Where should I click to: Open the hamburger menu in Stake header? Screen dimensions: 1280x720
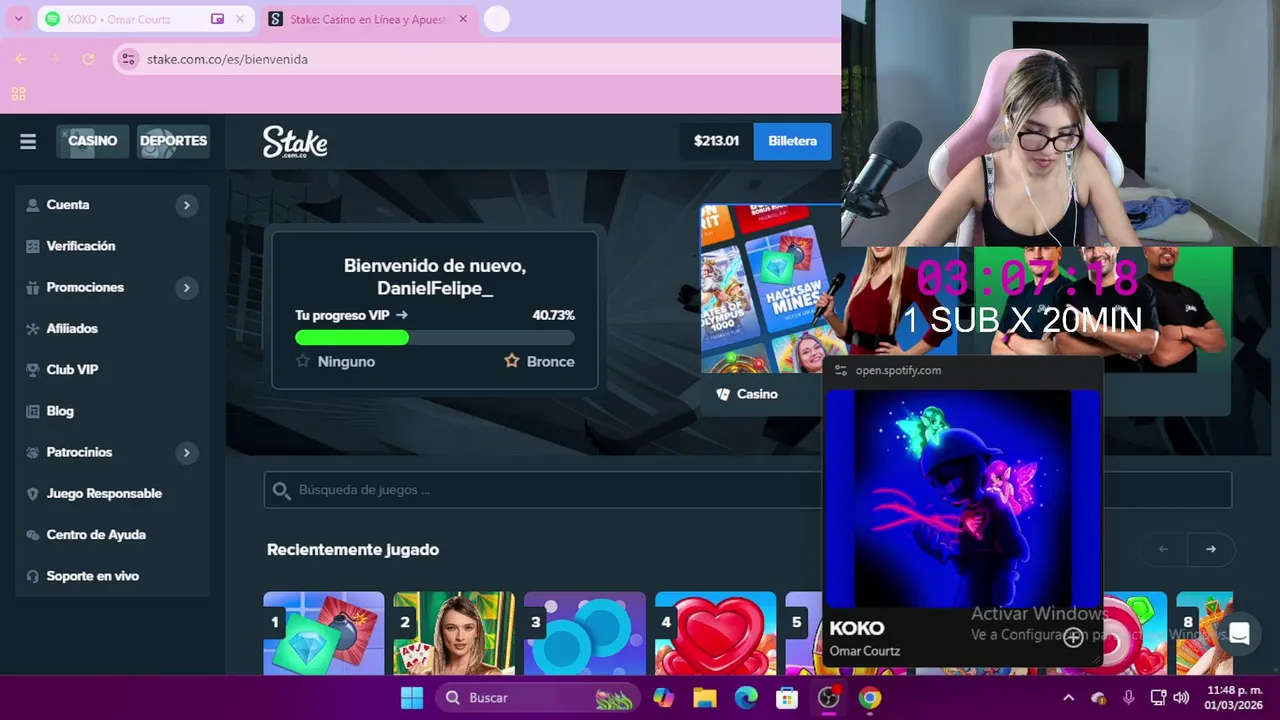pos(28,142)
